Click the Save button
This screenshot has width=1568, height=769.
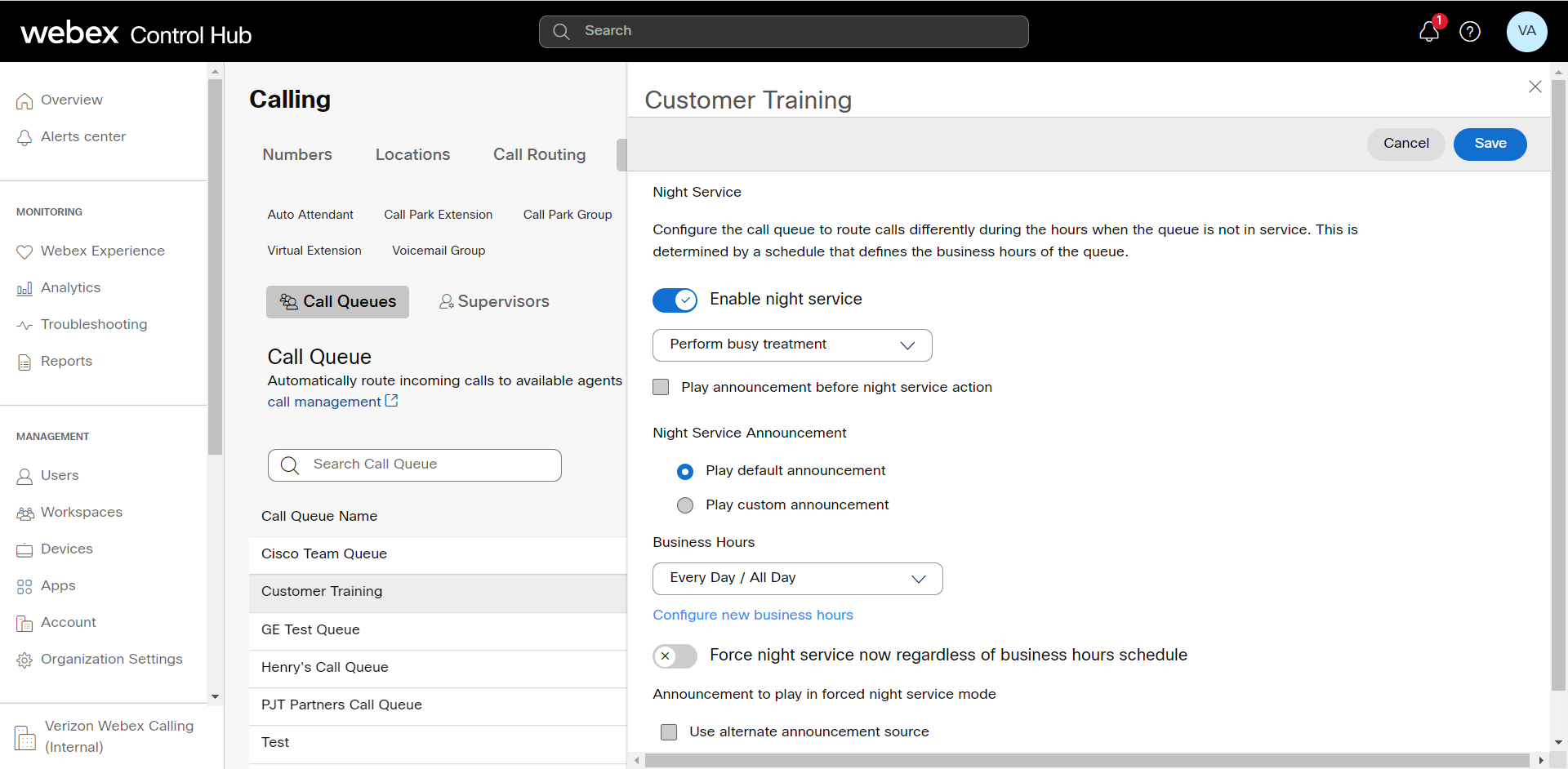(1490, 144)
